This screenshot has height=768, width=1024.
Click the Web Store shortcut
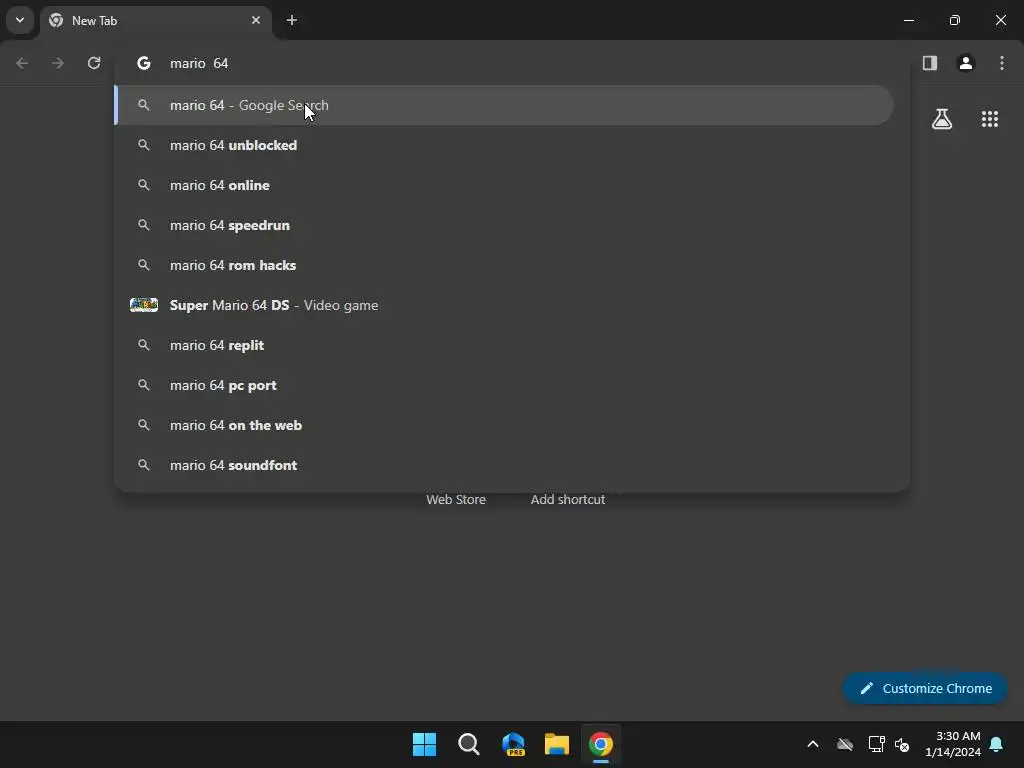[x=456, y=499]
